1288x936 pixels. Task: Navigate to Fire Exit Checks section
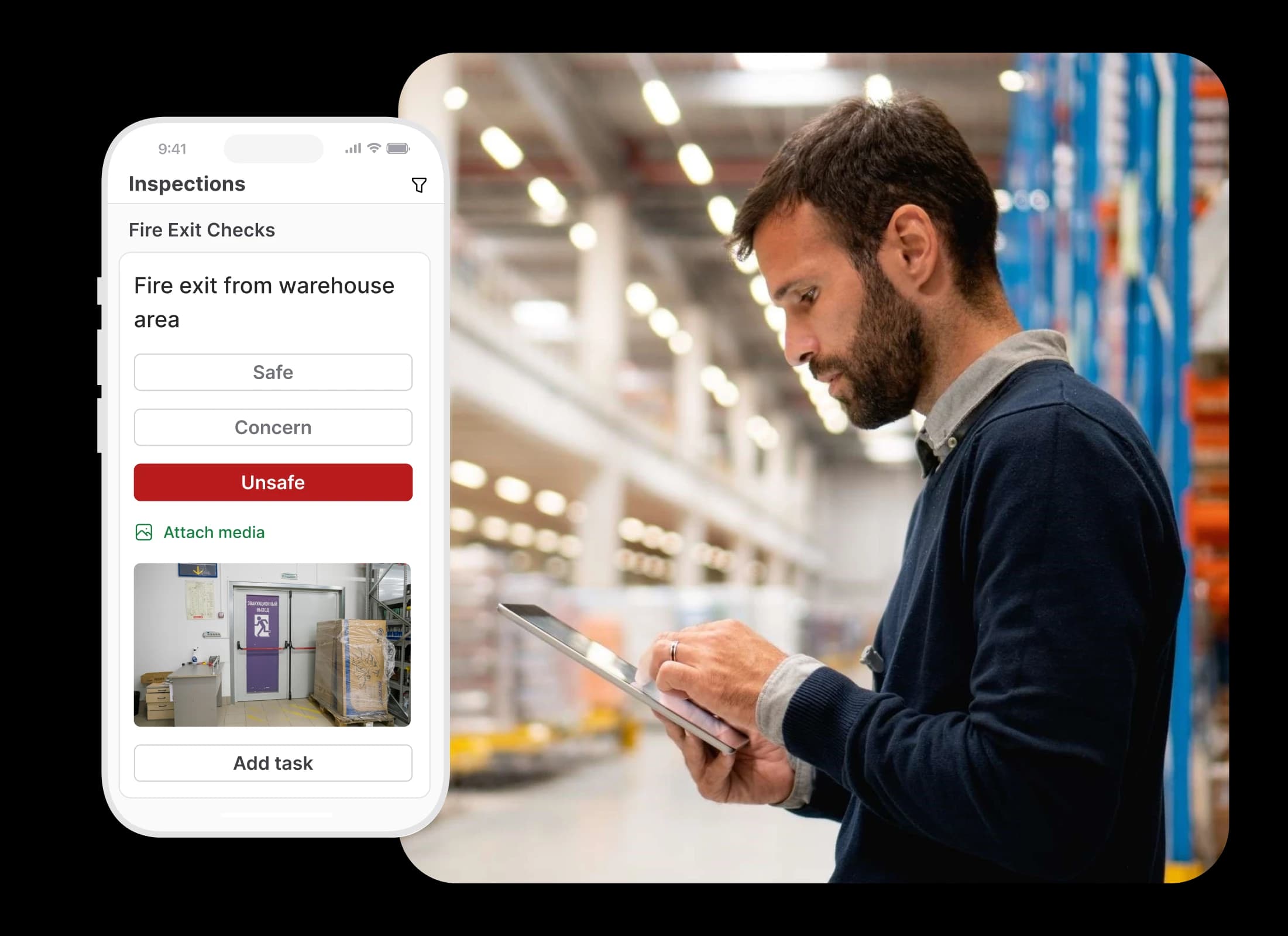[x=202, y=229]
